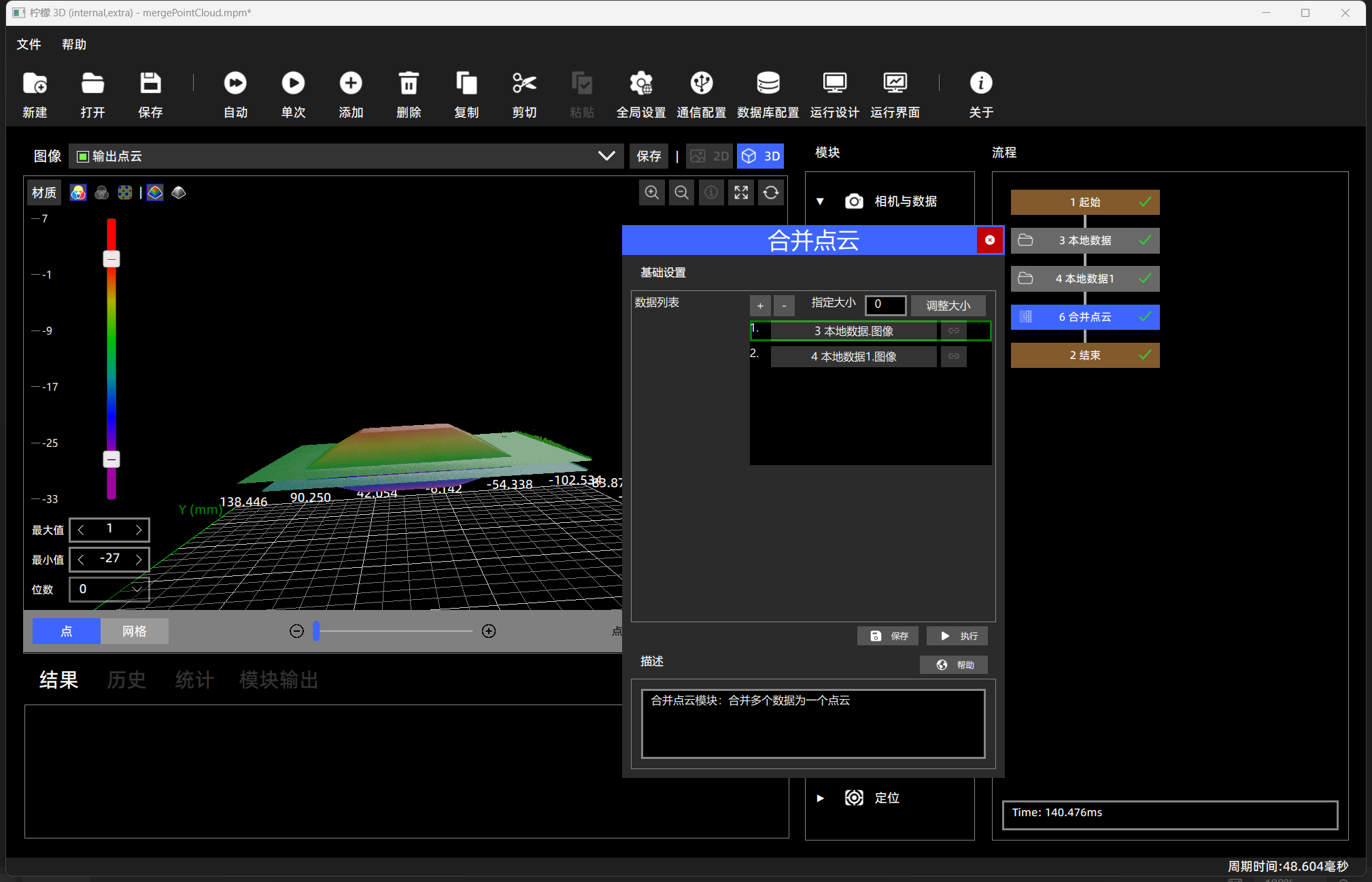Open 数据库配置 database config
The height and width of the screenshot is (882, 1372).
[x=768, y=94]
